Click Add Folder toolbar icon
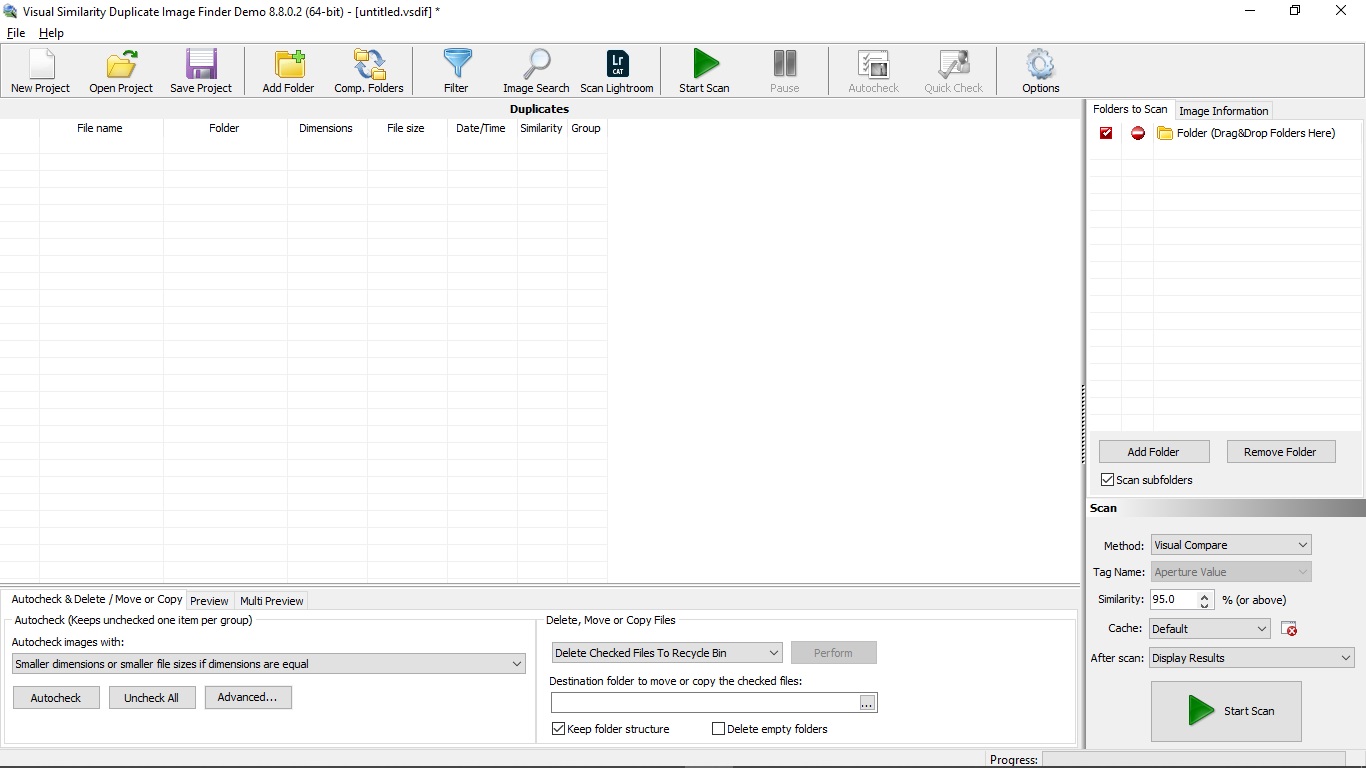Image resolution: width=1366 pixels, height=768 pixels. coord(289,64)
